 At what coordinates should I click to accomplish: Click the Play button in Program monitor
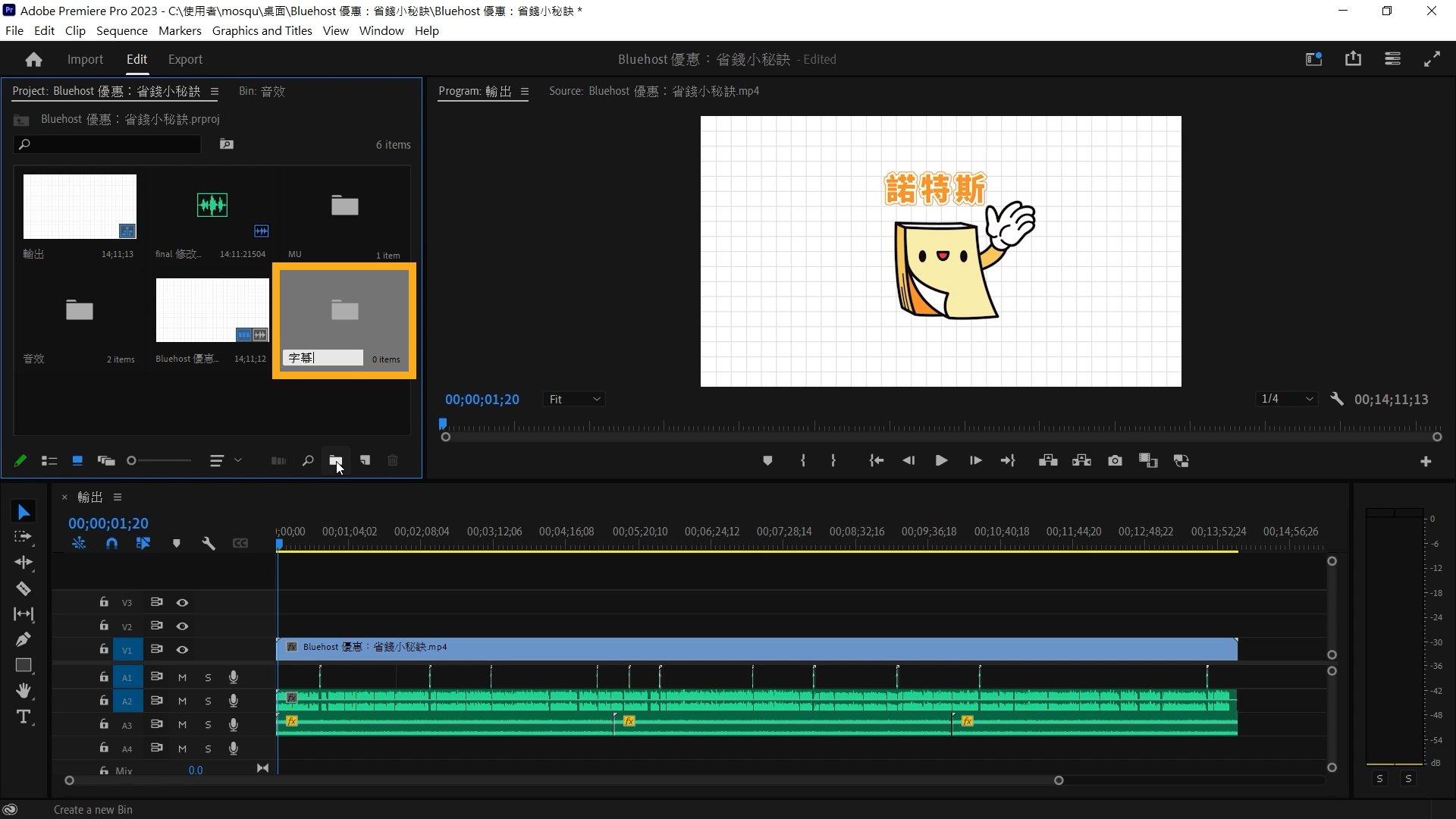[x=941, y=460]
